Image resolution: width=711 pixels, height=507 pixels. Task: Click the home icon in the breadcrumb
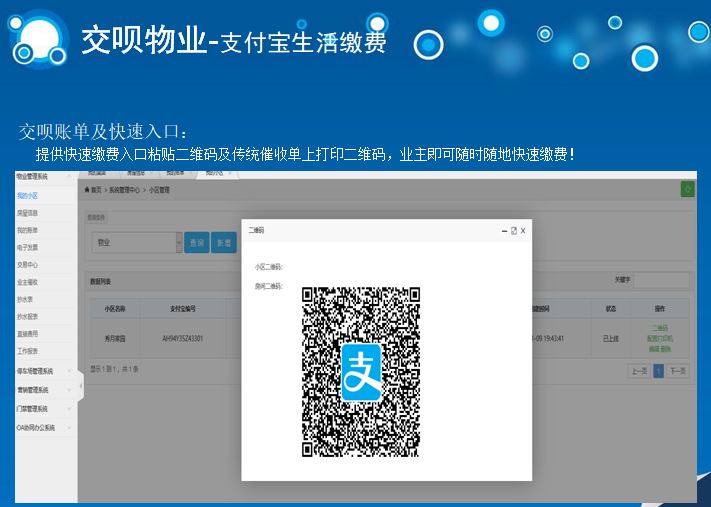point(89,189)
